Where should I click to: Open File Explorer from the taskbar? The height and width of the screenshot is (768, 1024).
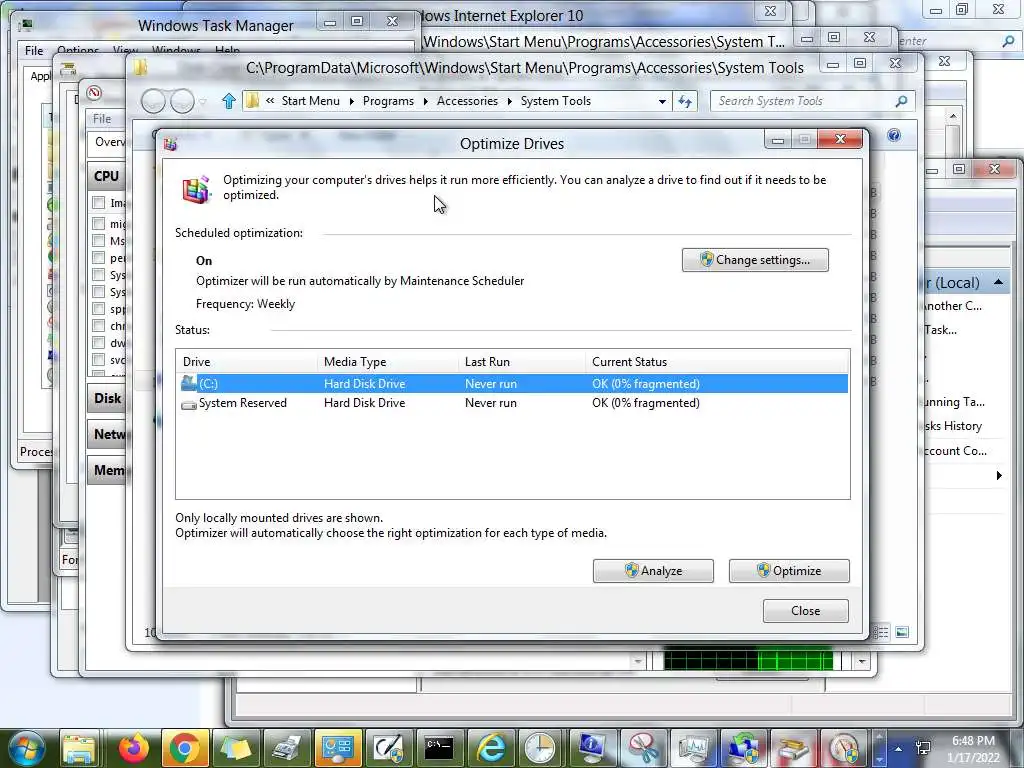click(x=78, y=748)
